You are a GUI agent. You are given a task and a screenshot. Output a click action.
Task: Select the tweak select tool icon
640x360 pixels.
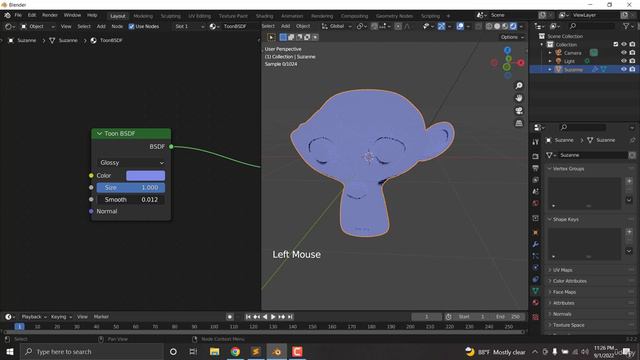pos(271,37)
